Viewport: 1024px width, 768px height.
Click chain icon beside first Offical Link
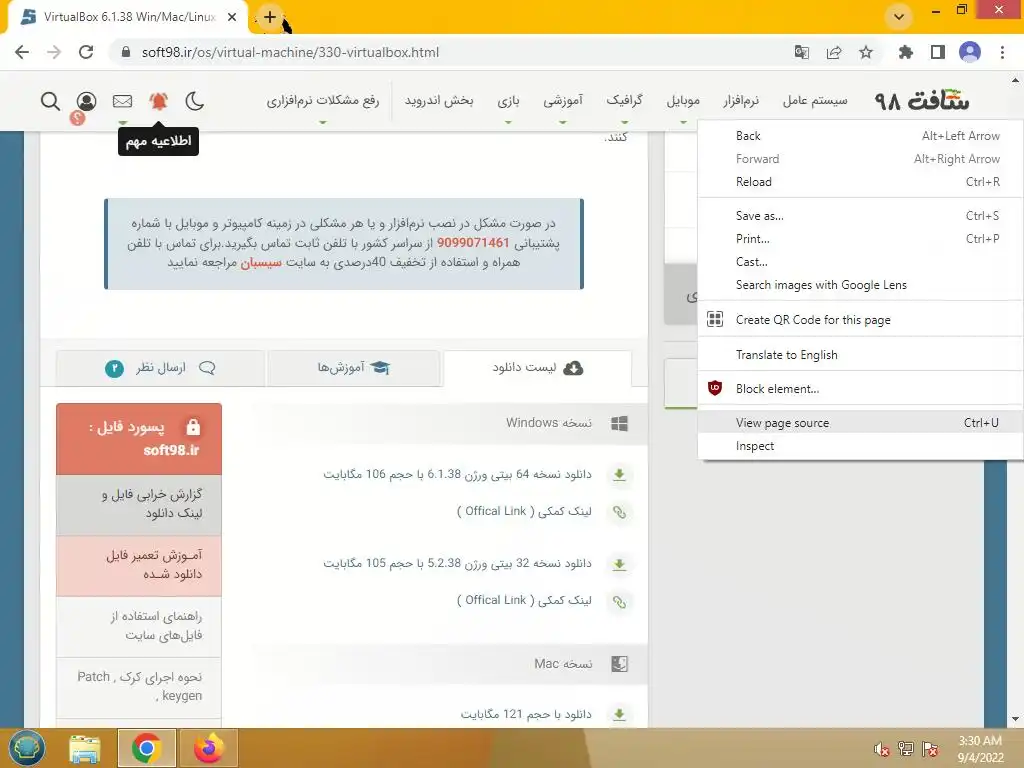click(x=619, y=512)
